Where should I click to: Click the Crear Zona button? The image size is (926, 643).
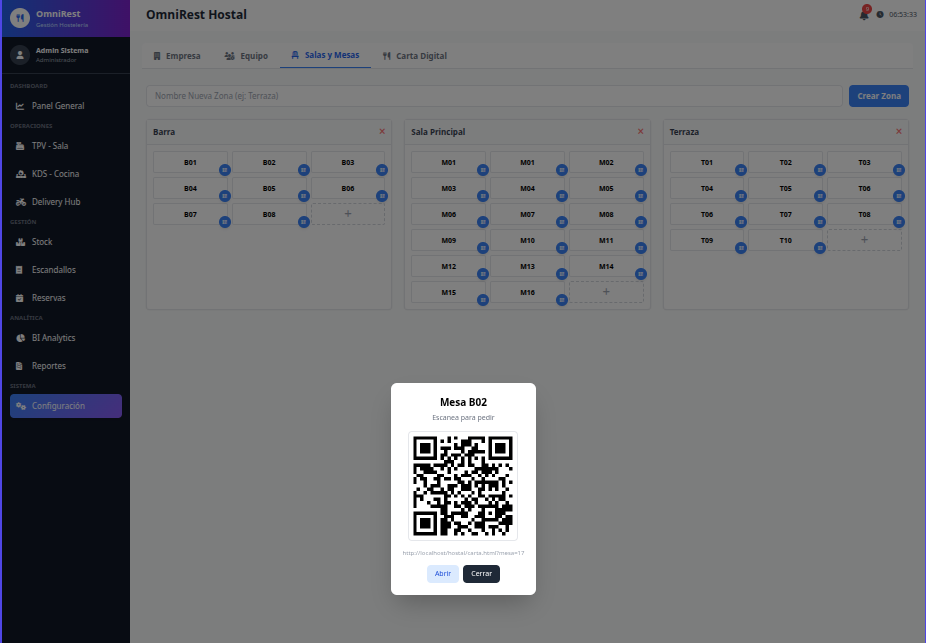[878, 96]
